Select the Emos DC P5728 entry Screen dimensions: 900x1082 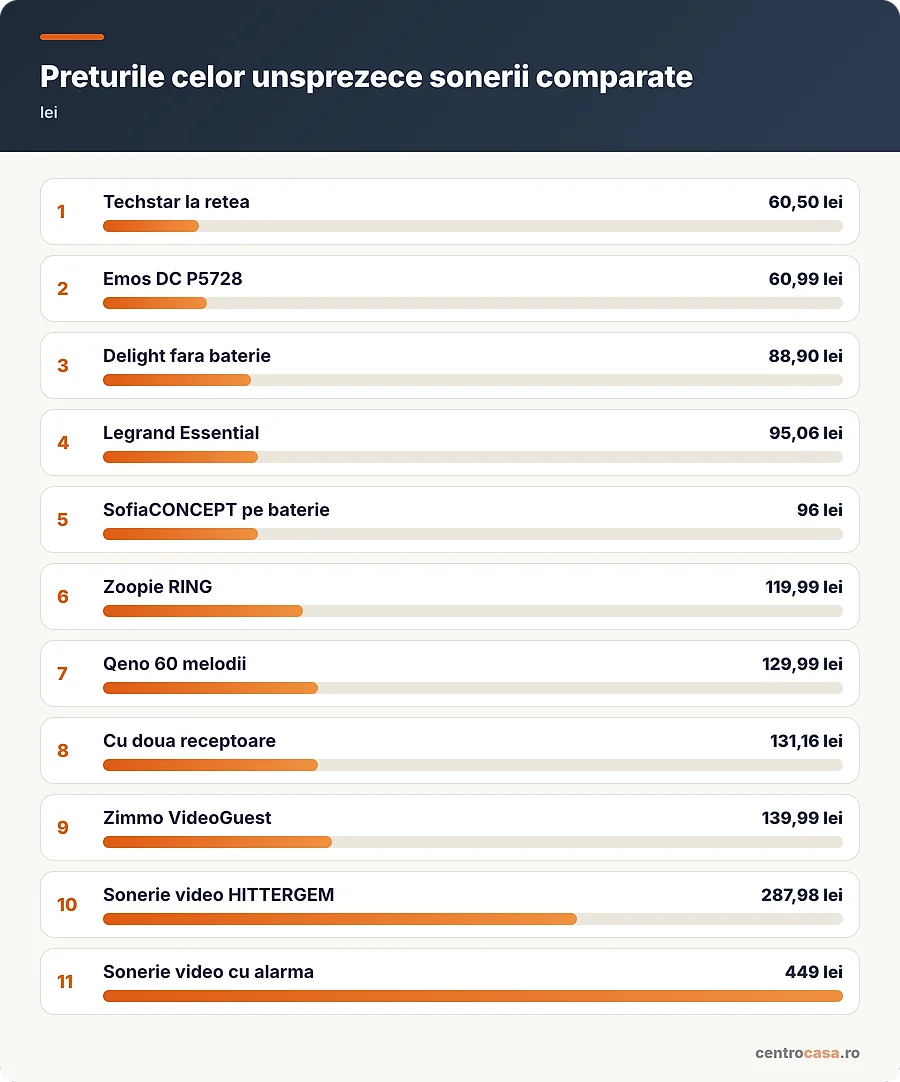pos(449,288)
